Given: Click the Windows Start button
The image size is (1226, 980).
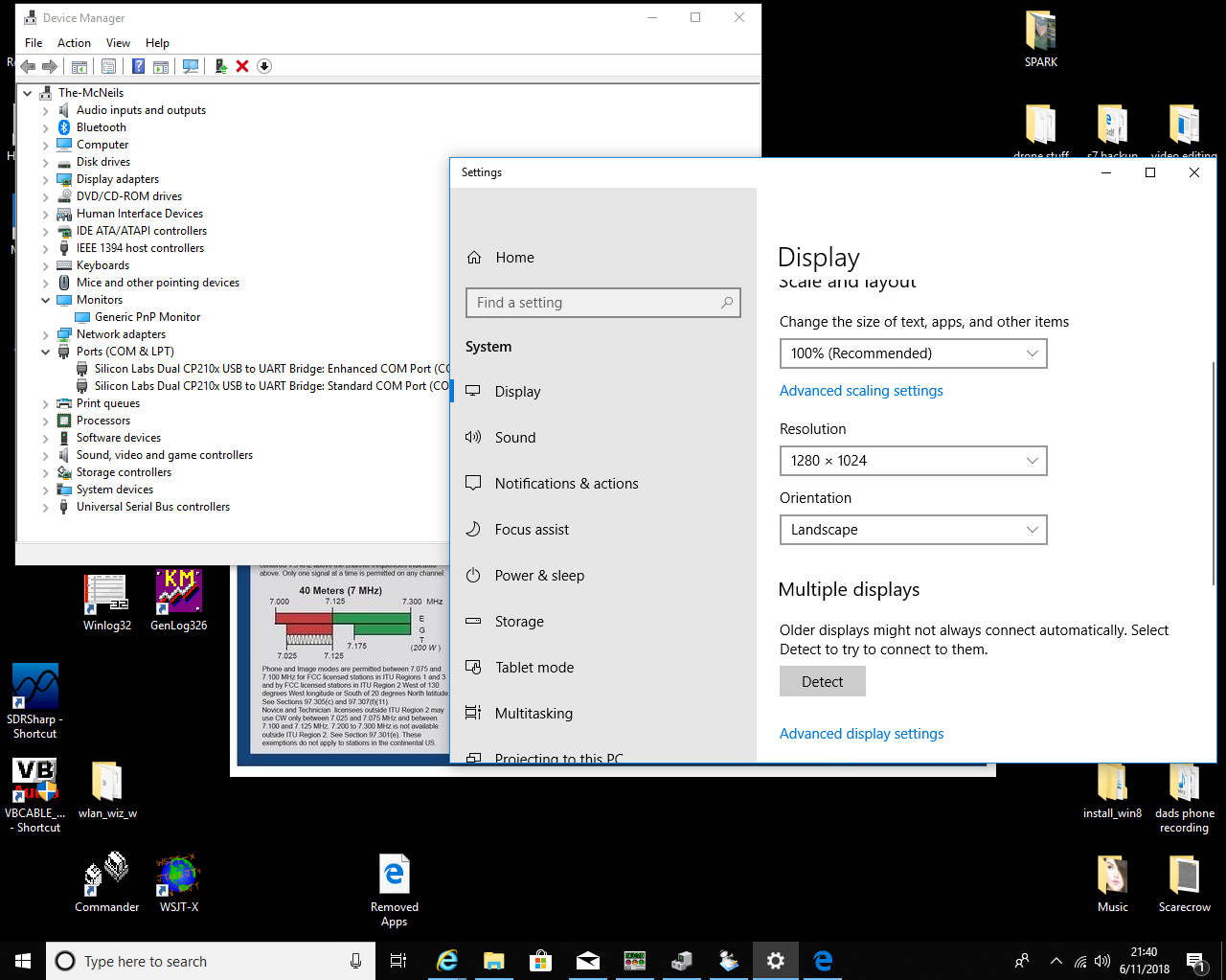Looking at the screenshot, I should point(23,961).
